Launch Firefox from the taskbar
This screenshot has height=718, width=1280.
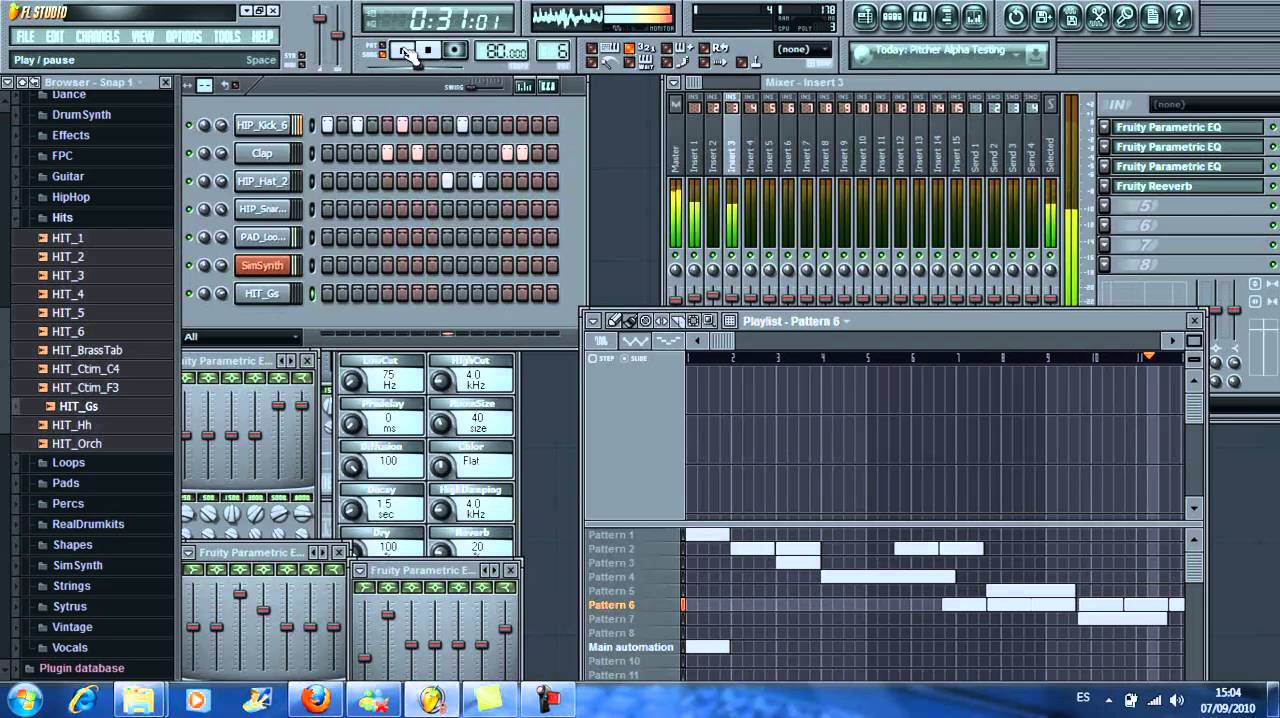tap(315, 699)
